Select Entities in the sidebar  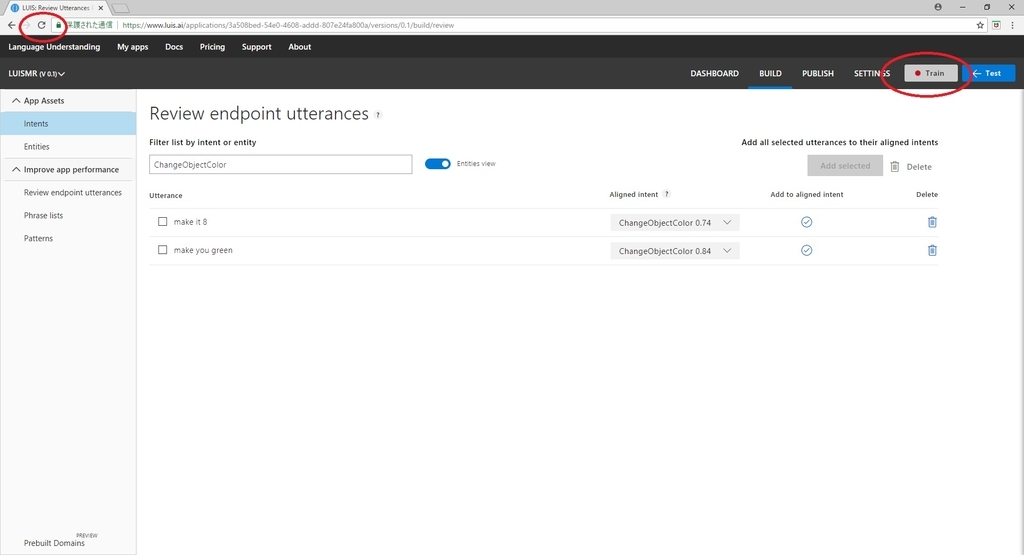coord(37,147)
